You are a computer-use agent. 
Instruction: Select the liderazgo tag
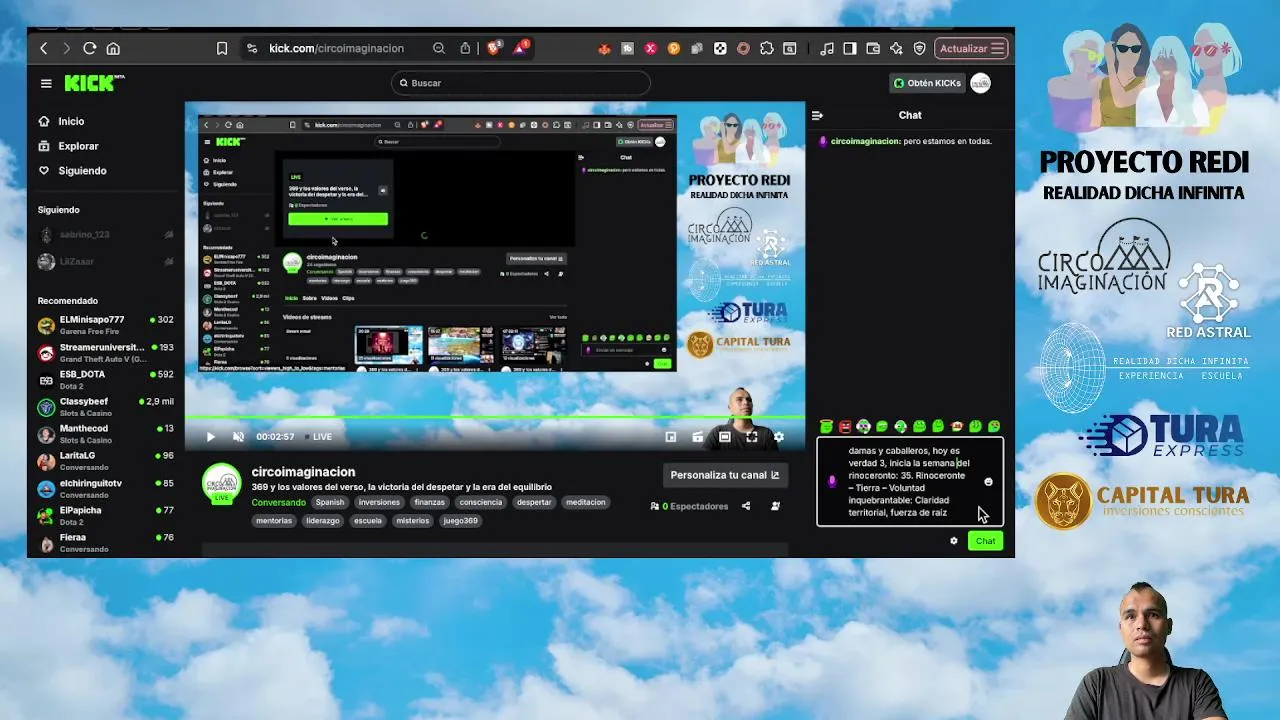pos(323,520)
